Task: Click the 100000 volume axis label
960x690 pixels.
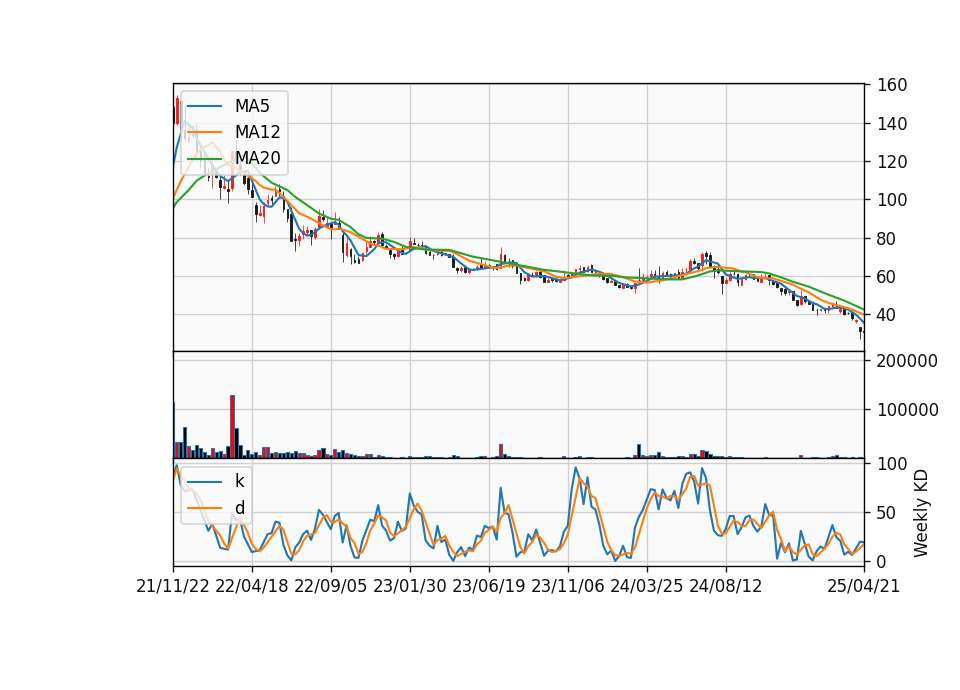Action: (907, 410)
